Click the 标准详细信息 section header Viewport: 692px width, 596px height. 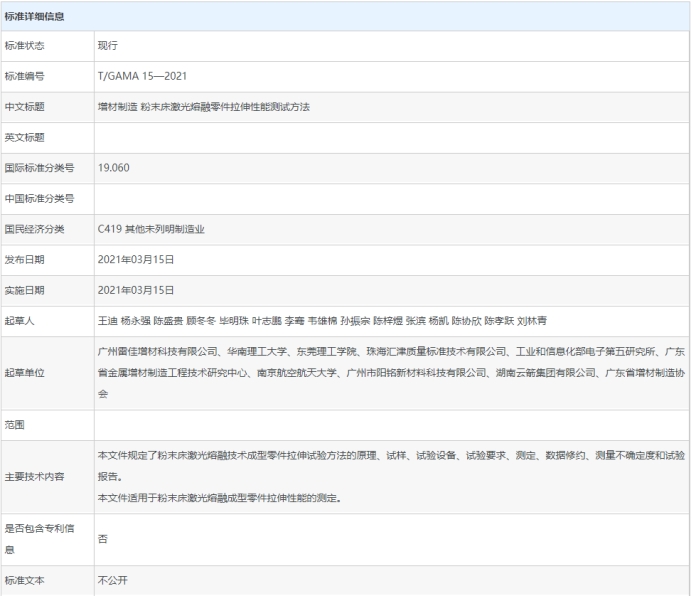[37, 15]
